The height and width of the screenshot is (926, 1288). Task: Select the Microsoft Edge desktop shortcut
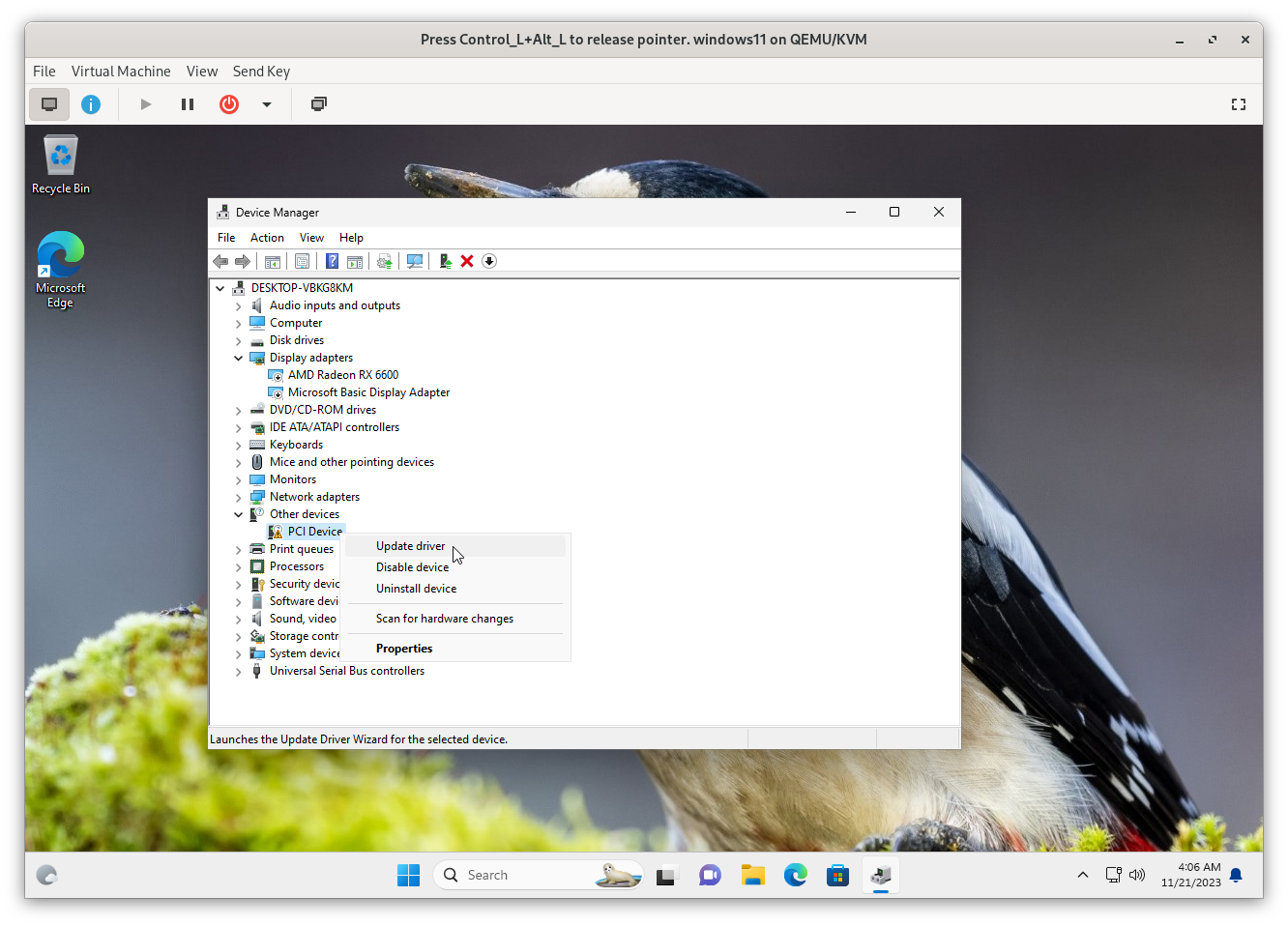pos(60,271)
